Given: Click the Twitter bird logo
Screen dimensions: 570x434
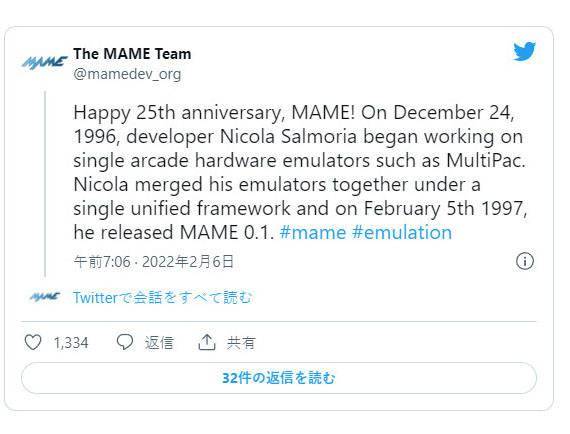Looking at the screenshot, I should coord(524,51).
